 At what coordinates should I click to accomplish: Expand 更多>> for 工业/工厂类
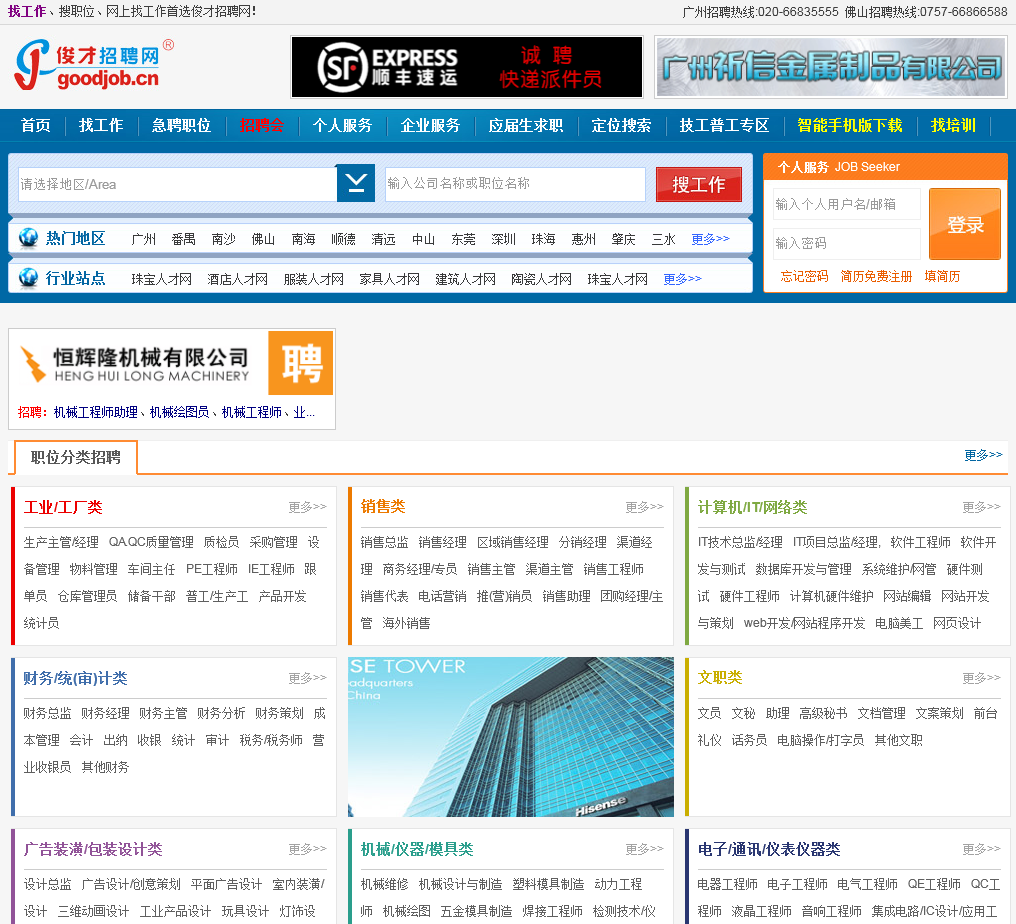coord(308,507)
